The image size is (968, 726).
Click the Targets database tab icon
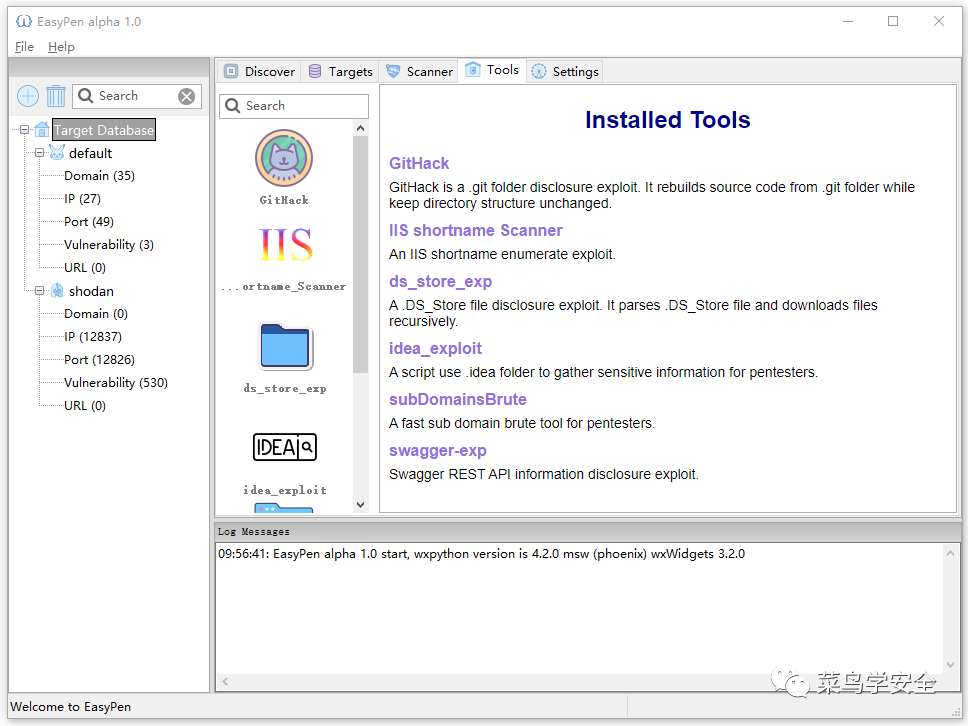click(x=315, y=72)
